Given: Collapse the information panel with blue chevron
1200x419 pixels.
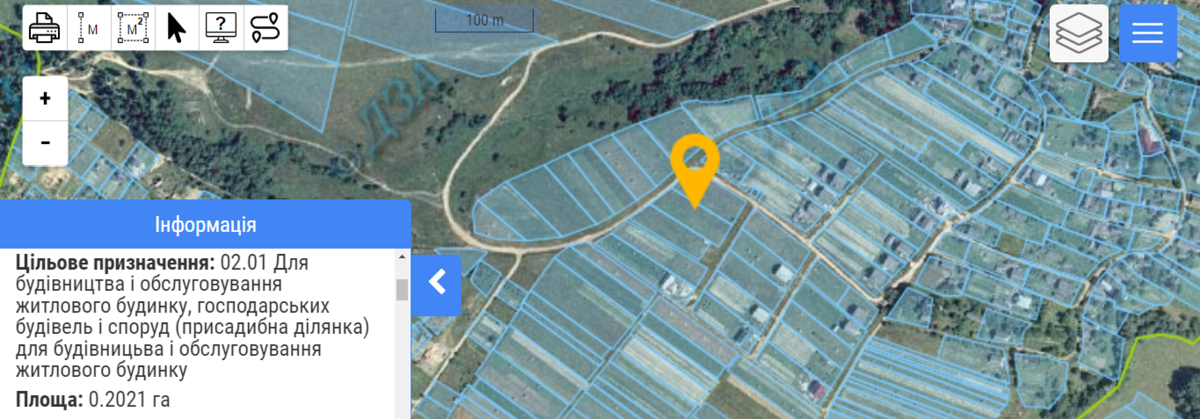Looking at the screenshot, I should (437, 284).
